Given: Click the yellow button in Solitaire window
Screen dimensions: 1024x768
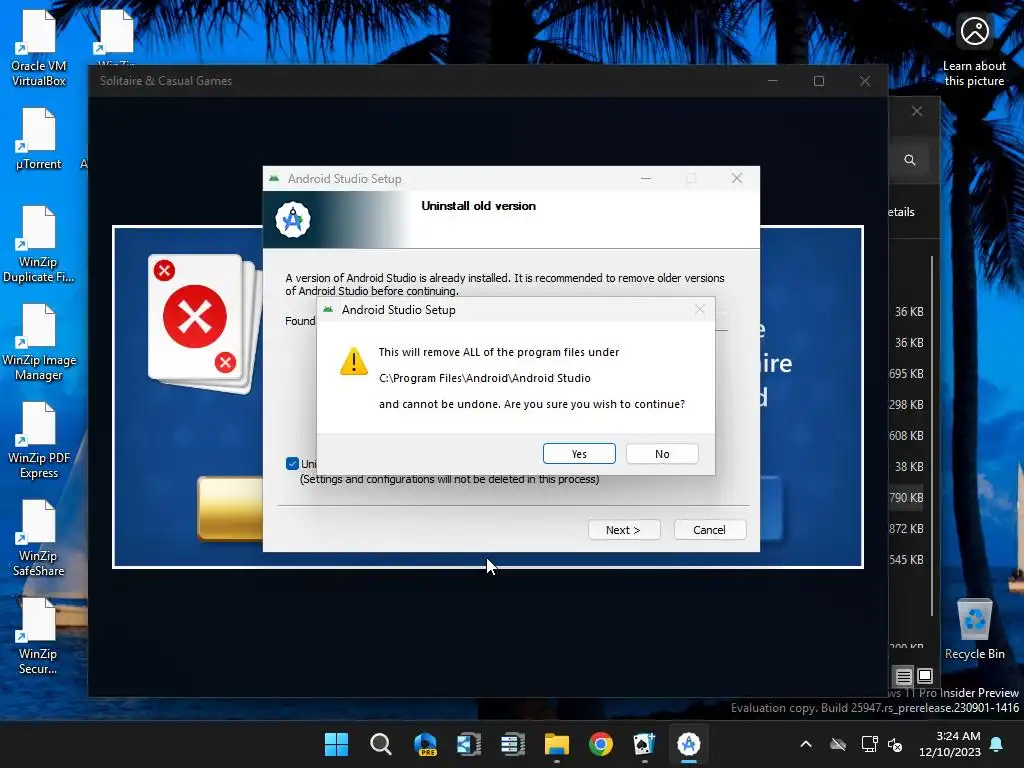Looking at the screenshot, I should pos(230,509).
